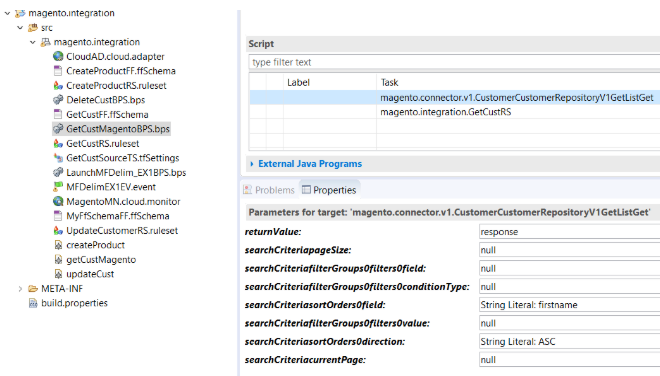660x376 pixels.
Task: Edit searchCriteriasortOrders0field firstname value
Action: click(x=570, y=305)
